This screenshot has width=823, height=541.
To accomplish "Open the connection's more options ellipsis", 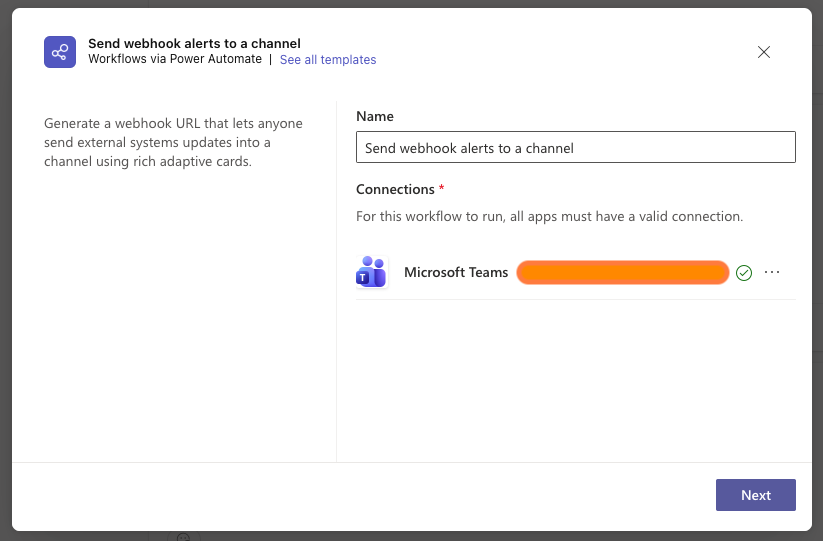I will click(772, 272).
